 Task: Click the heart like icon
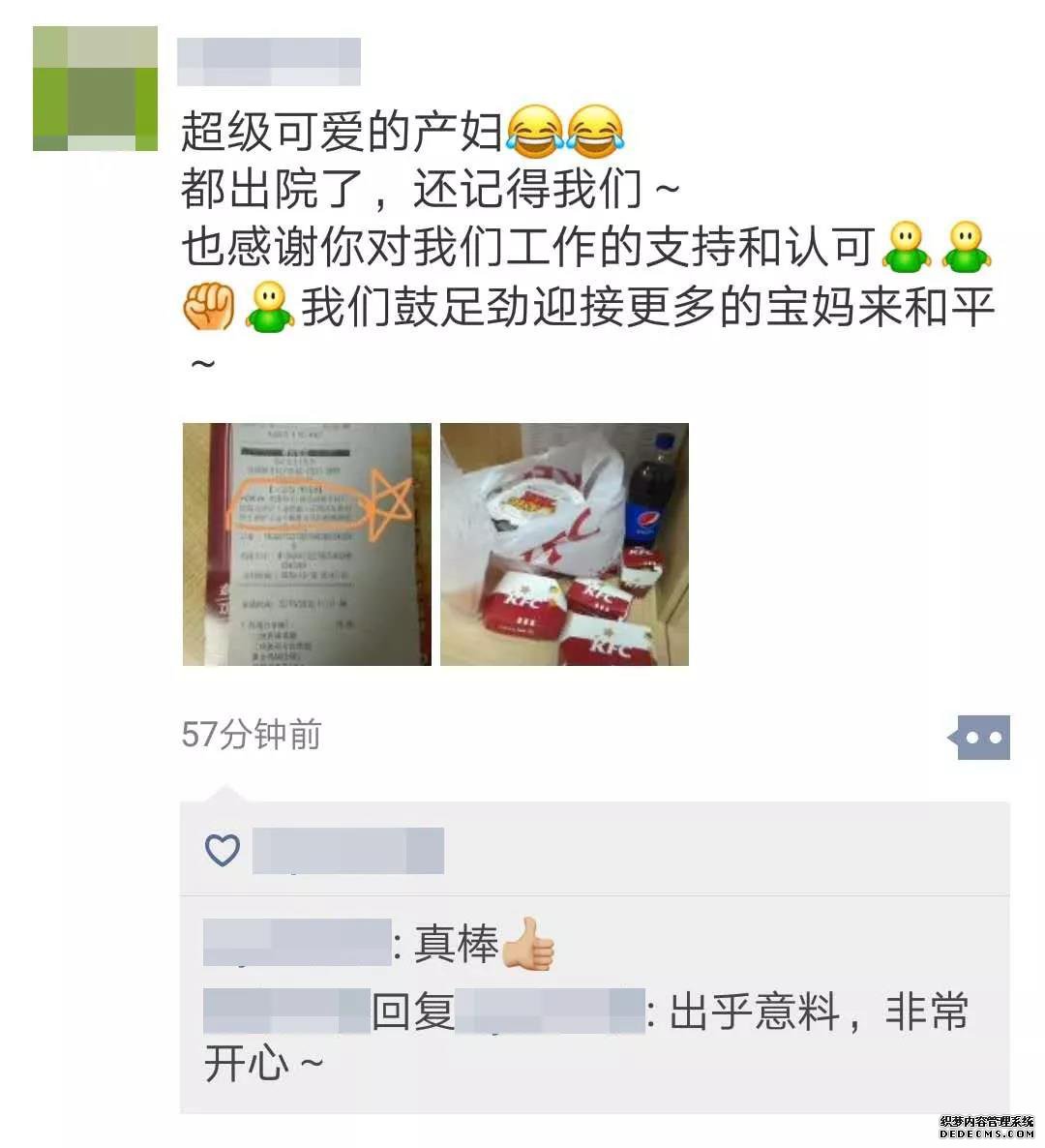coord(223,850)
